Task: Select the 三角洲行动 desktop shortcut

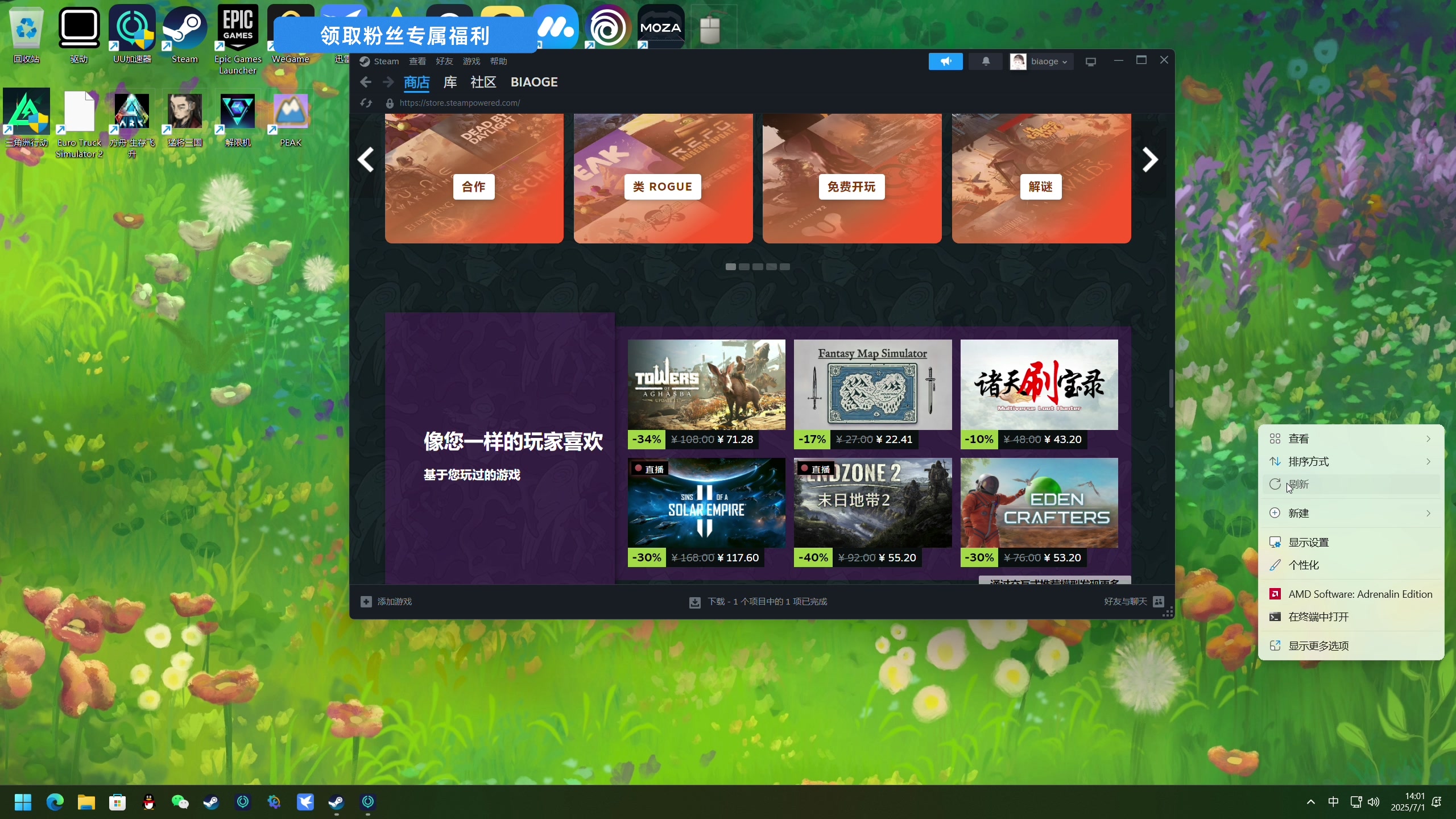Action: (26, 118)
